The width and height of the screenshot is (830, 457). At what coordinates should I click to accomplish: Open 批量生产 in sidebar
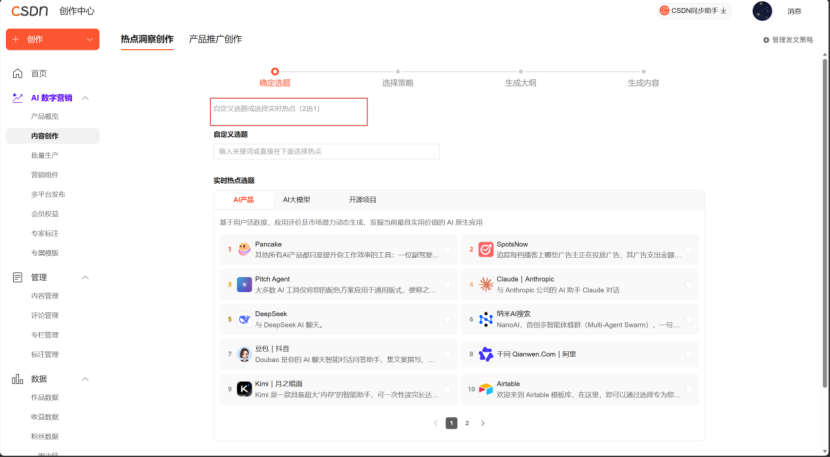[x=44, y=156]
